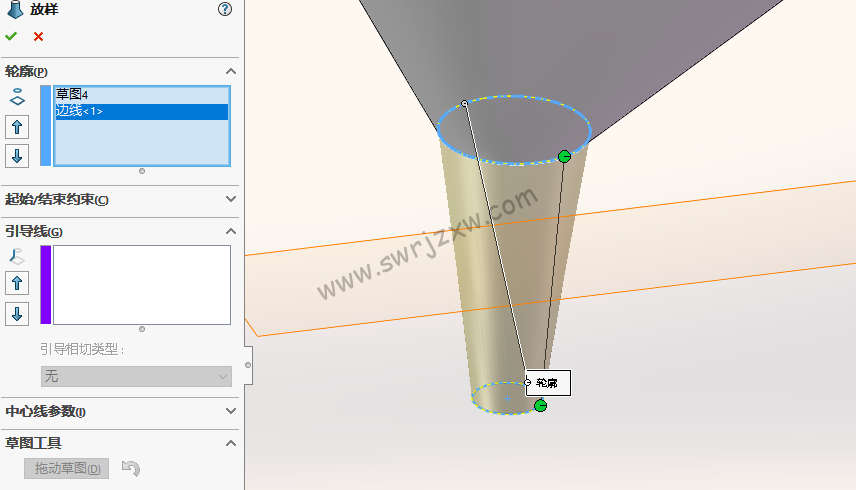Move guide curve down arrow button
Viewport: 856px width, 490px height.
(17, 314)
